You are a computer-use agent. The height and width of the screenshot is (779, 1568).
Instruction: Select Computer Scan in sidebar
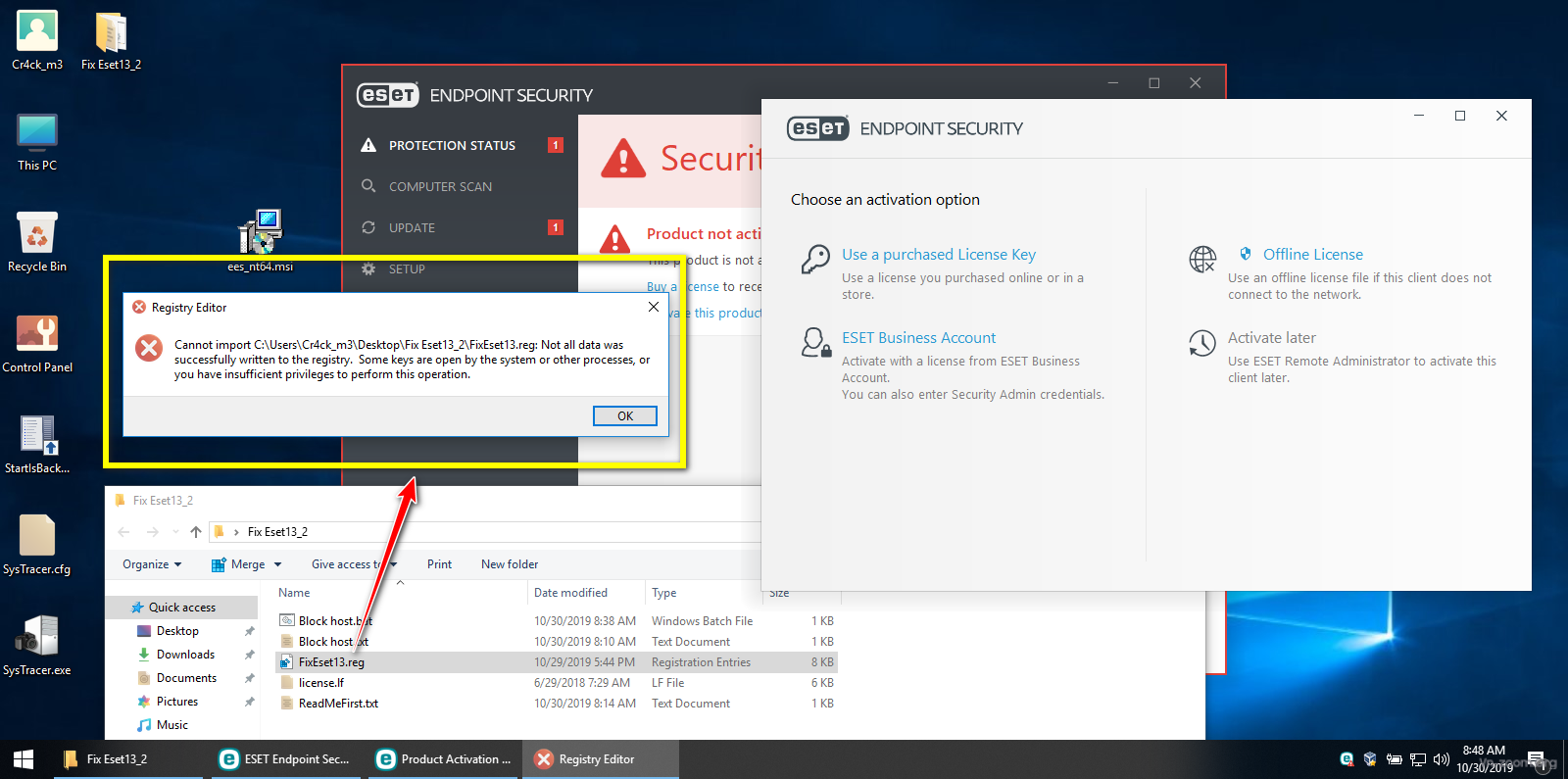[x=440, y=187]
